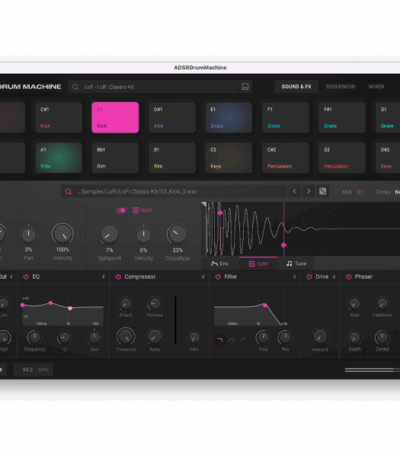Click the preset search magnifier icon
400x457 pixels.
click(x=75, y=87)
